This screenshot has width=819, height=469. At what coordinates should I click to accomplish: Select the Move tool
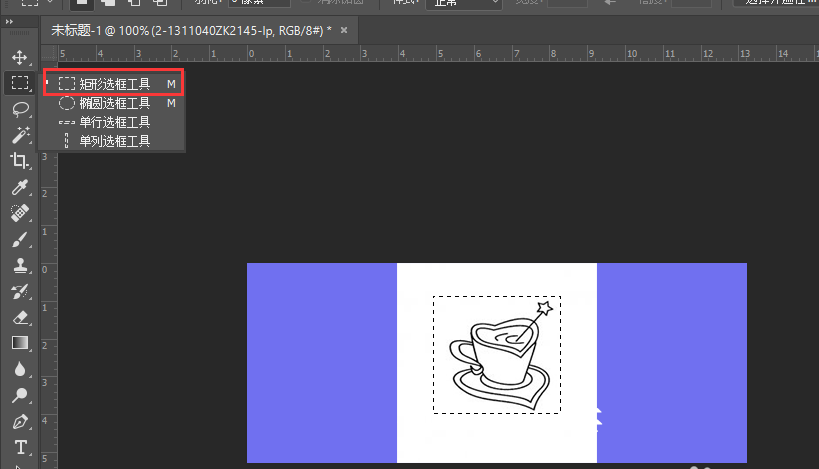[19, 57]
